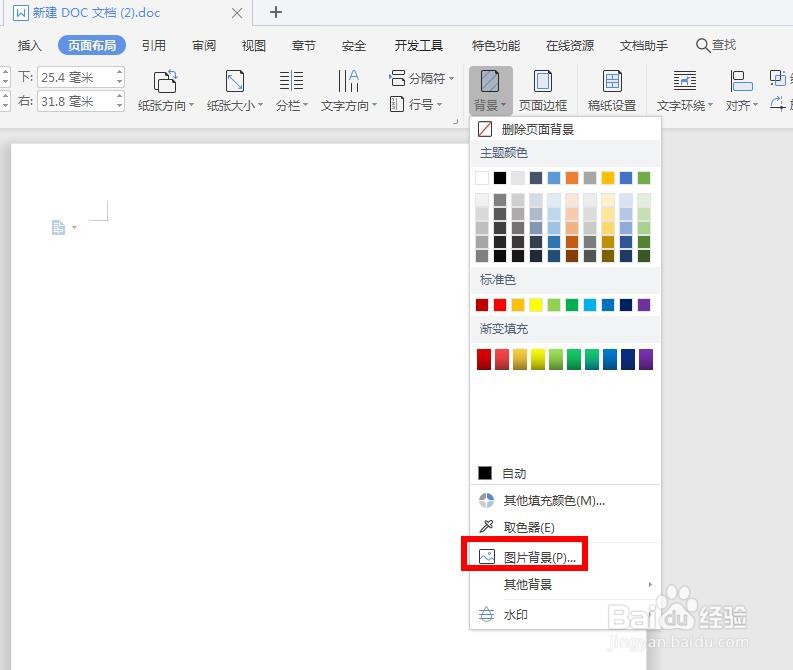Viewport: 793px width, 670px height.
Task: Choose 取色器(E) menu entry
Action: [565, 527]
